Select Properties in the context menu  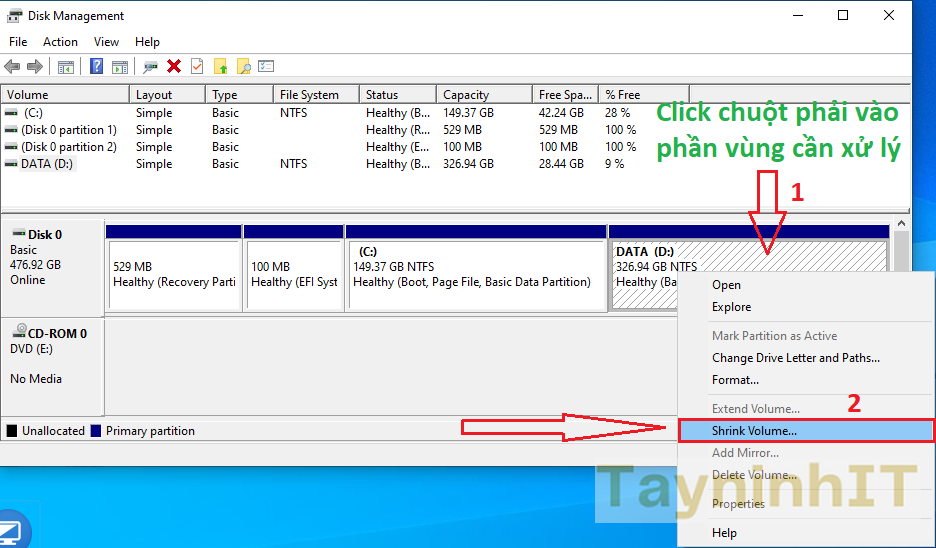tap(738, 504)
